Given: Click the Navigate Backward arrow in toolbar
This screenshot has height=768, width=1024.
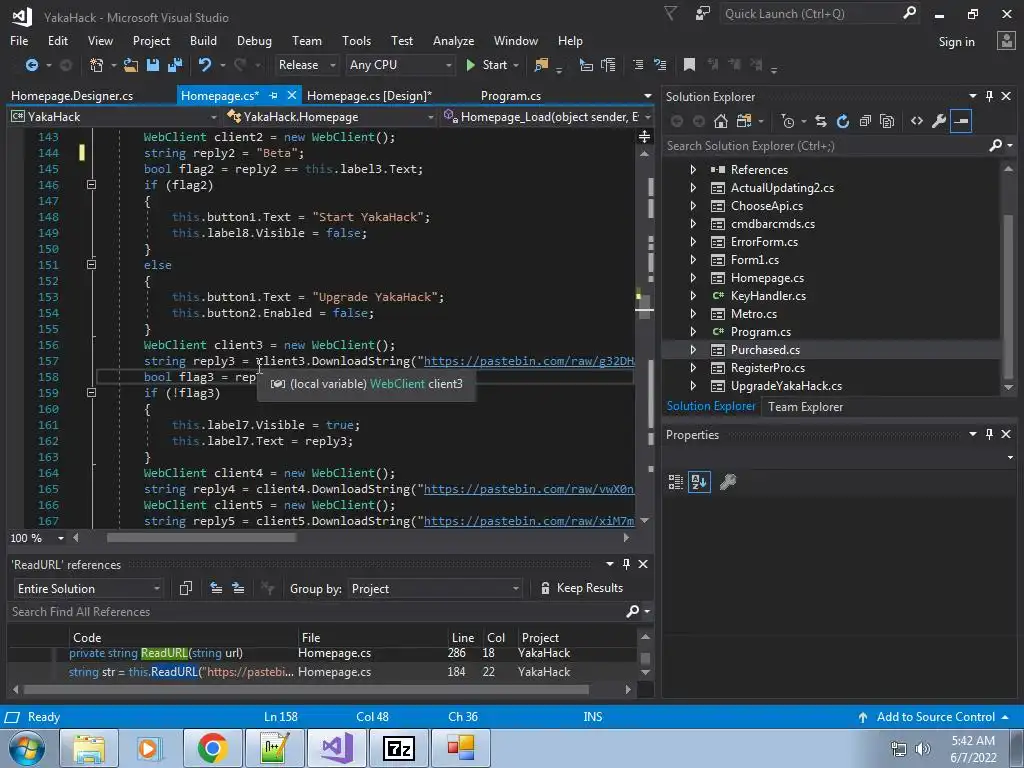Looking at the screenshot, I should (31, 65).
